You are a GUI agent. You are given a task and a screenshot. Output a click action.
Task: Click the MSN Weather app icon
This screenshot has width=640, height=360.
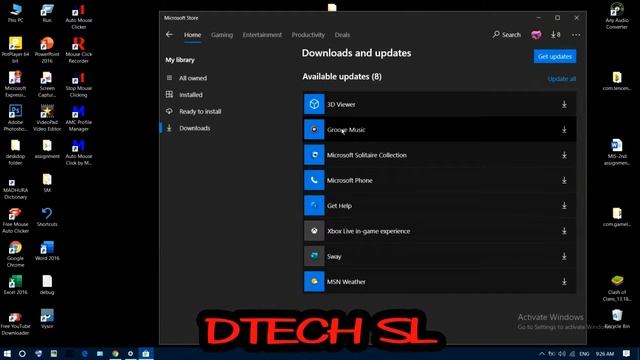pyautogui.click(x=314, y=281)
